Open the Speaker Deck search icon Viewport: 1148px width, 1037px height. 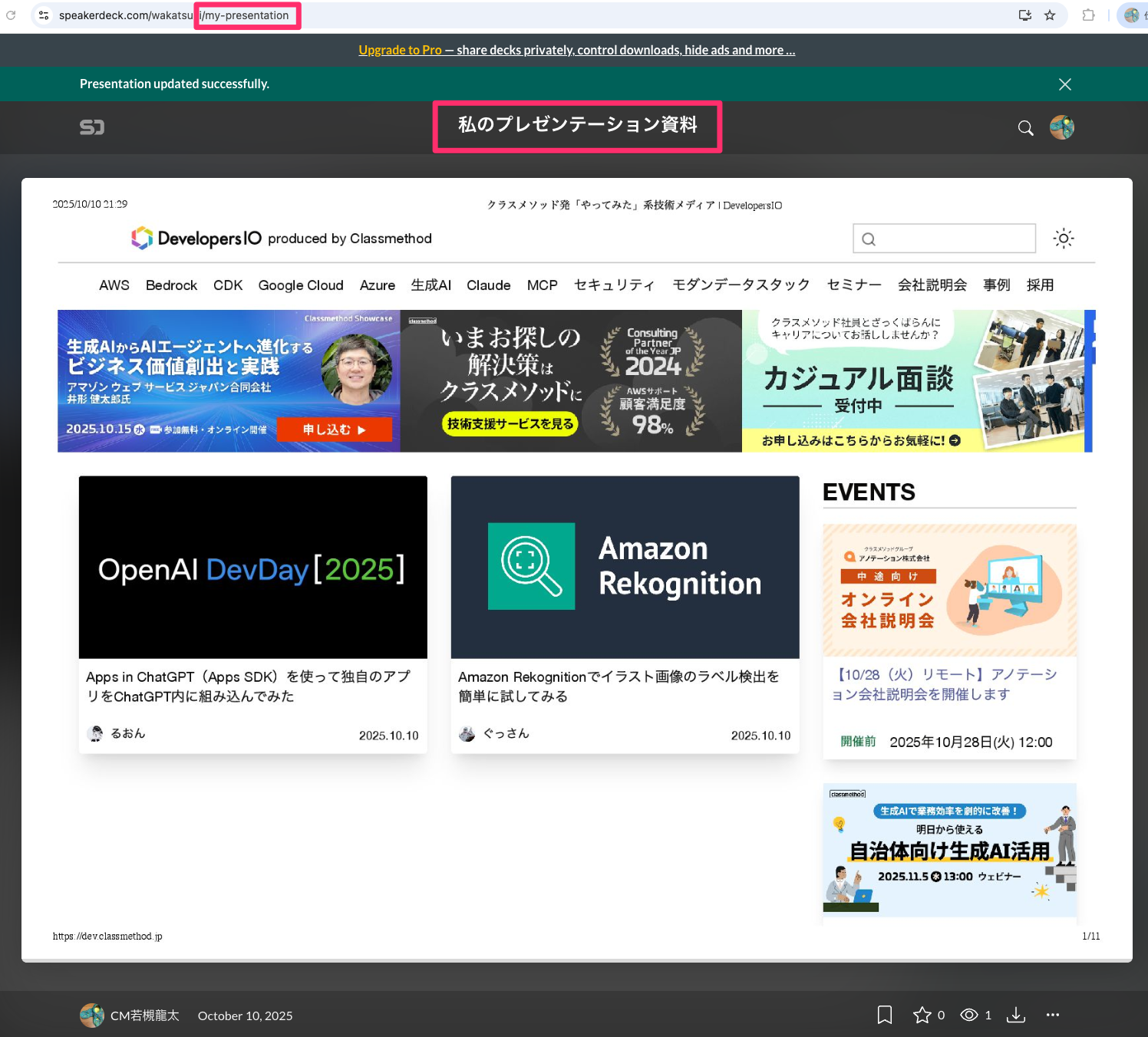pos(1025,128)
